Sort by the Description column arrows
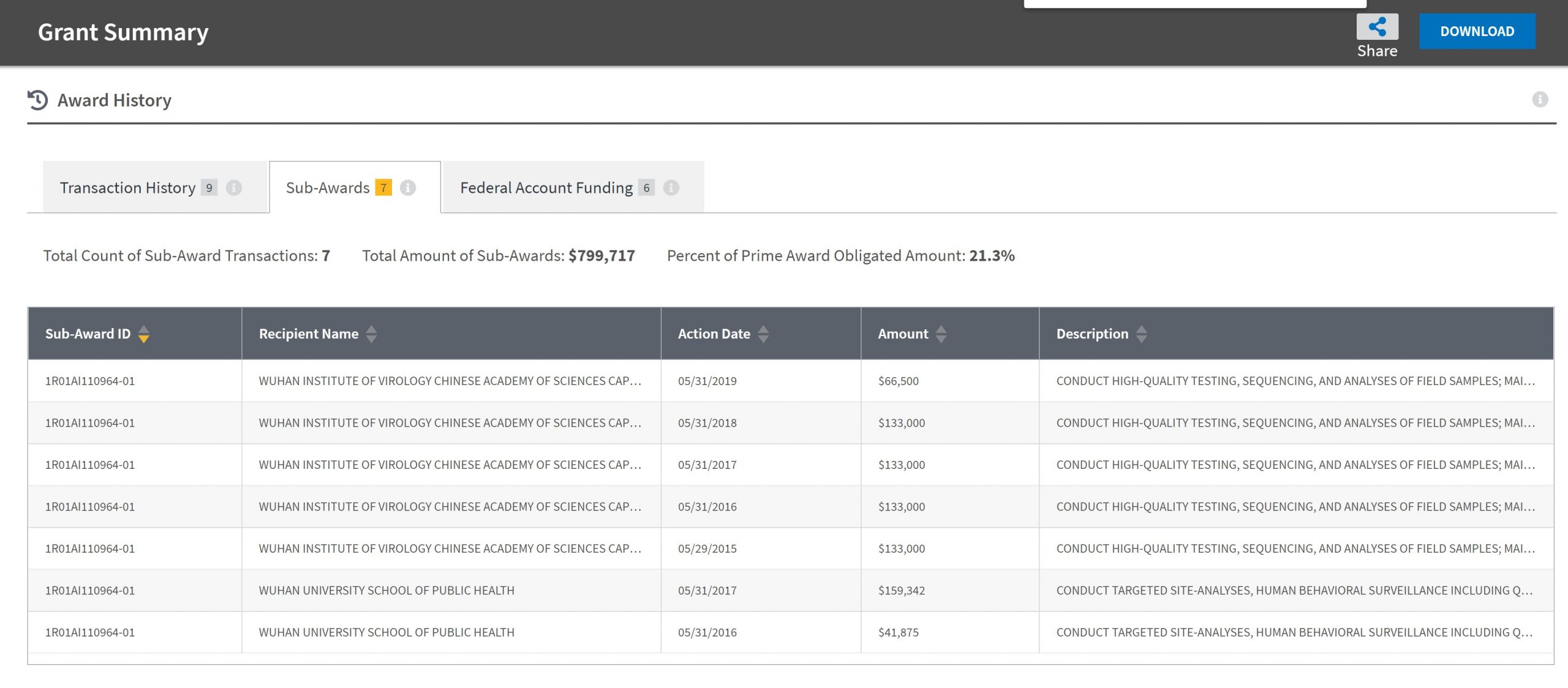This screenshot has width=1568, height=688. tap(1142, 334)
